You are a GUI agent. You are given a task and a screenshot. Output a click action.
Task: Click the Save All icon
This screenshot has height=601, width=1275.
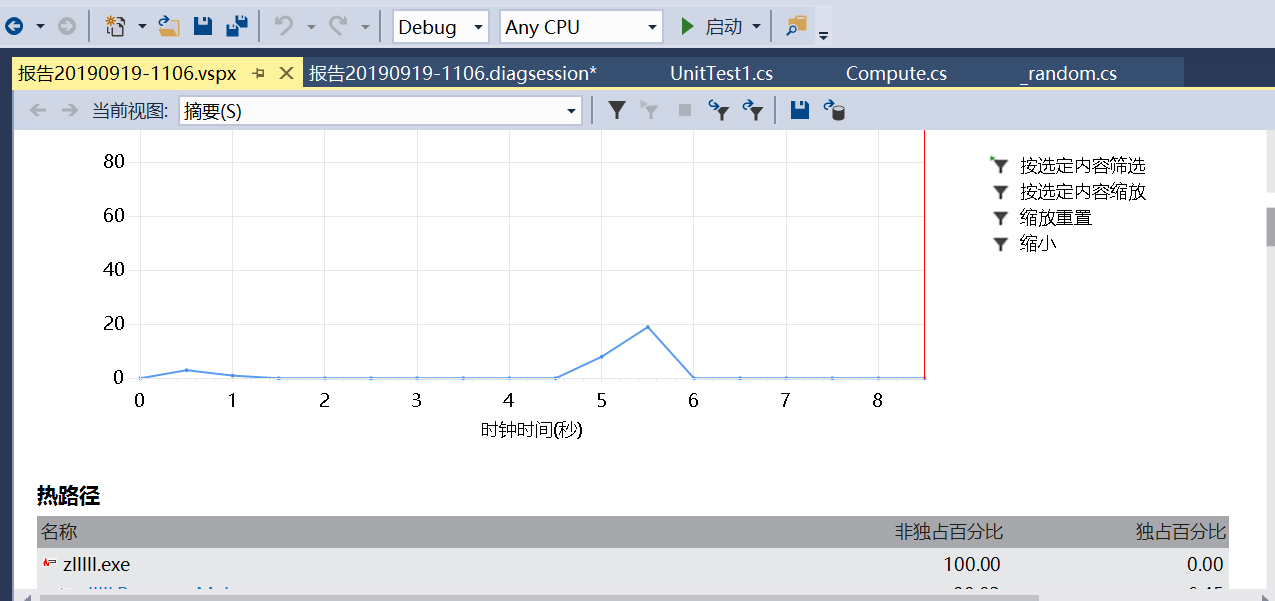tap(237, 27)
